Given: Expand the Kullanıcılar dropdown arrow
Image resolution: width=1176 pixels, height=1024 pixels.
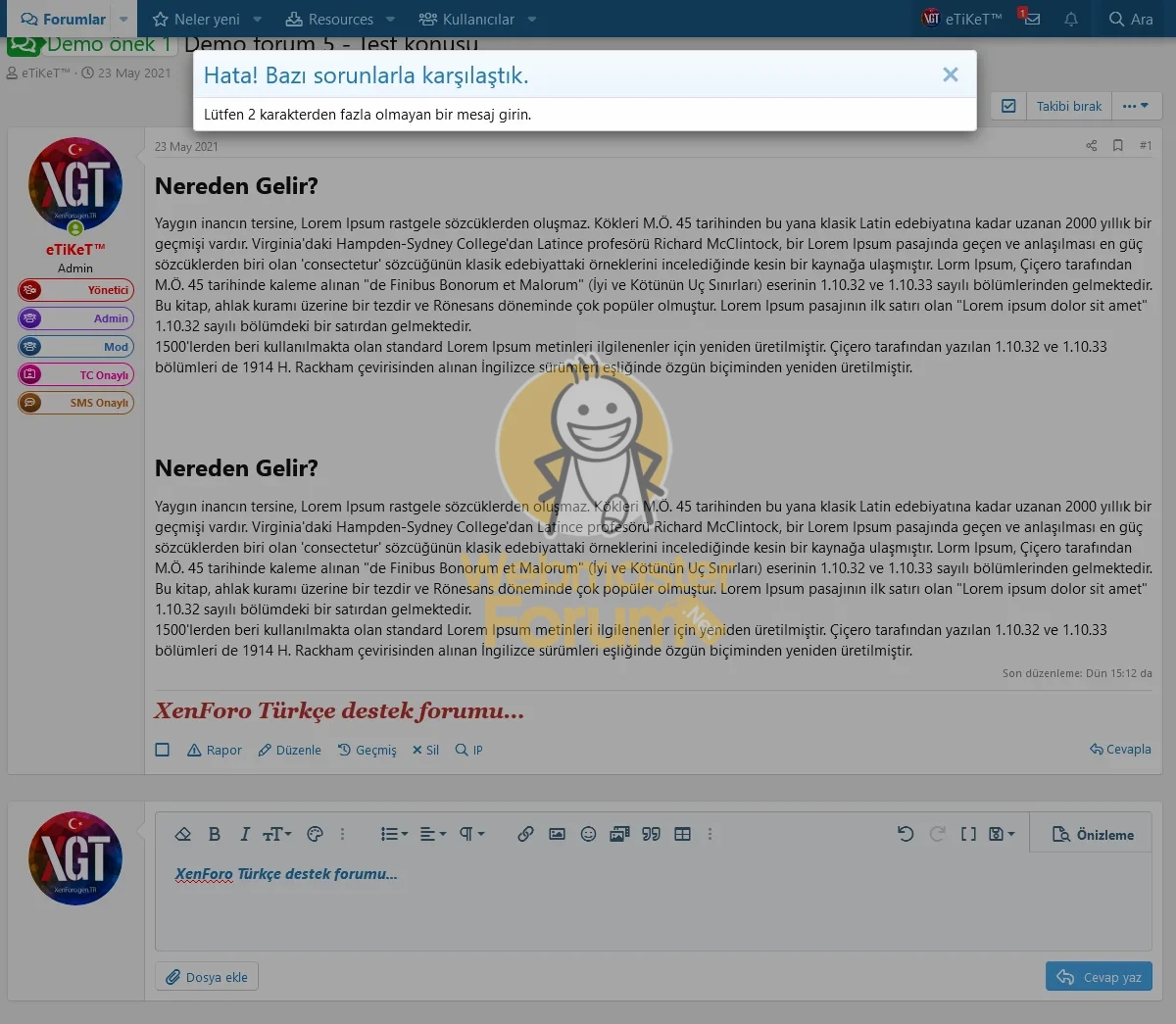Looking at the screenshot, I should [x=532, y=19].
